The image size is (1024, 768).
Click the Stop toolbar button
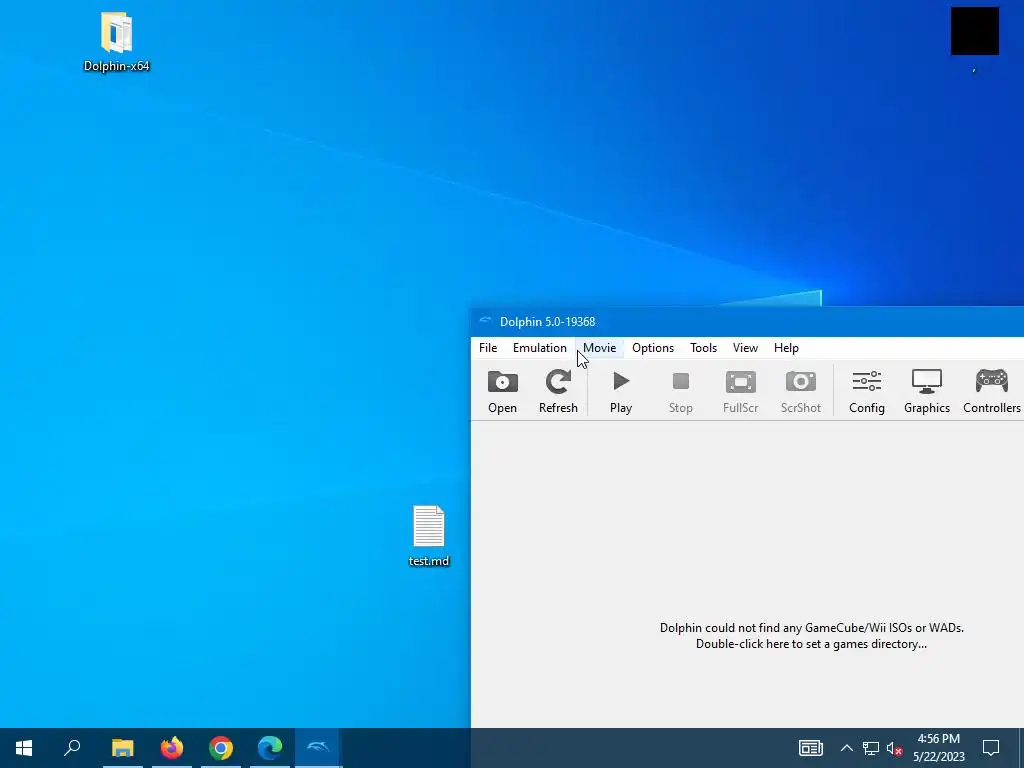click(680, 391)
